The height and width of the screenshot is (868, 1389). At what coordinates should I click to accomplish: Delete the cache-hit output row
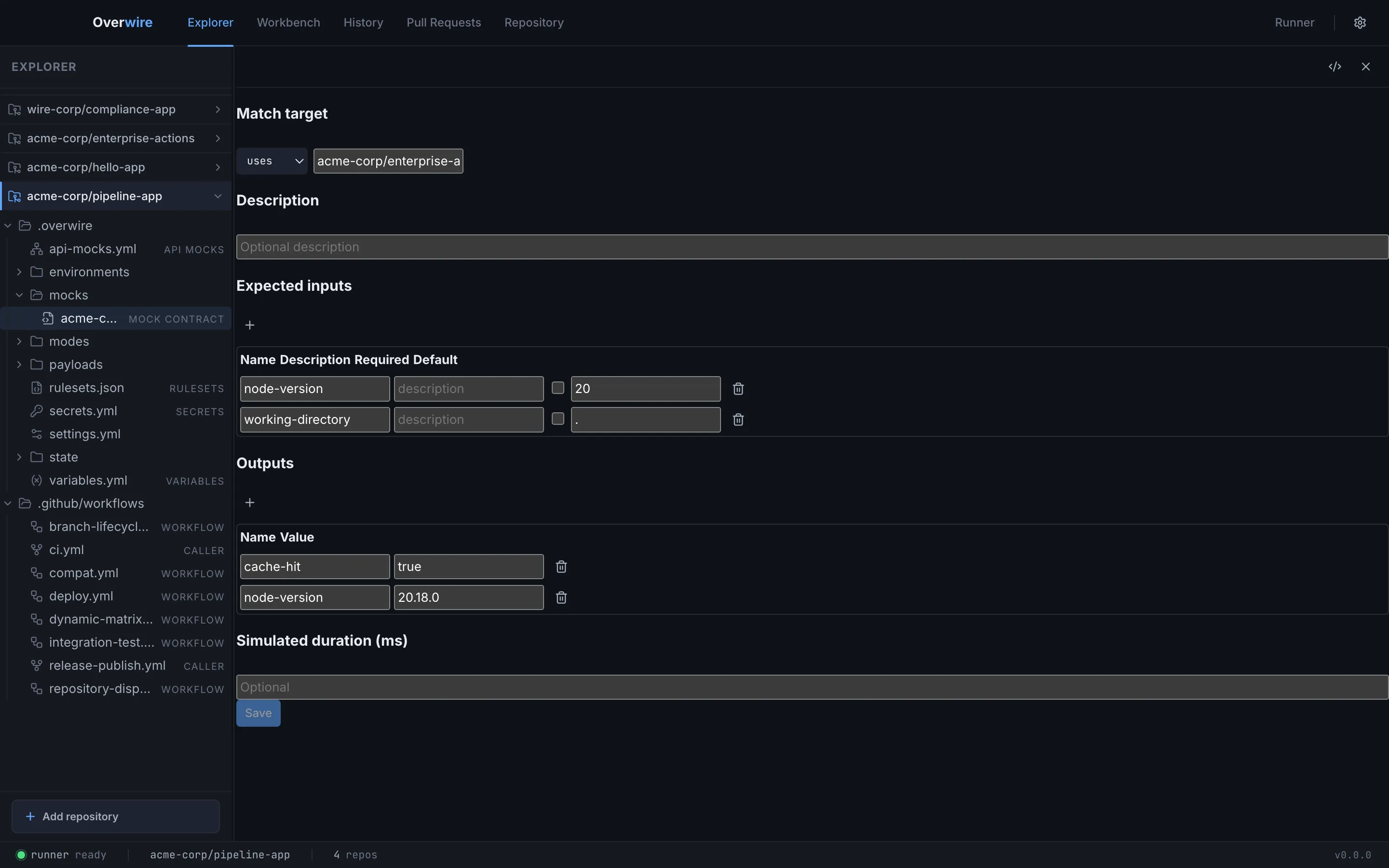click(x=561, y=567)
